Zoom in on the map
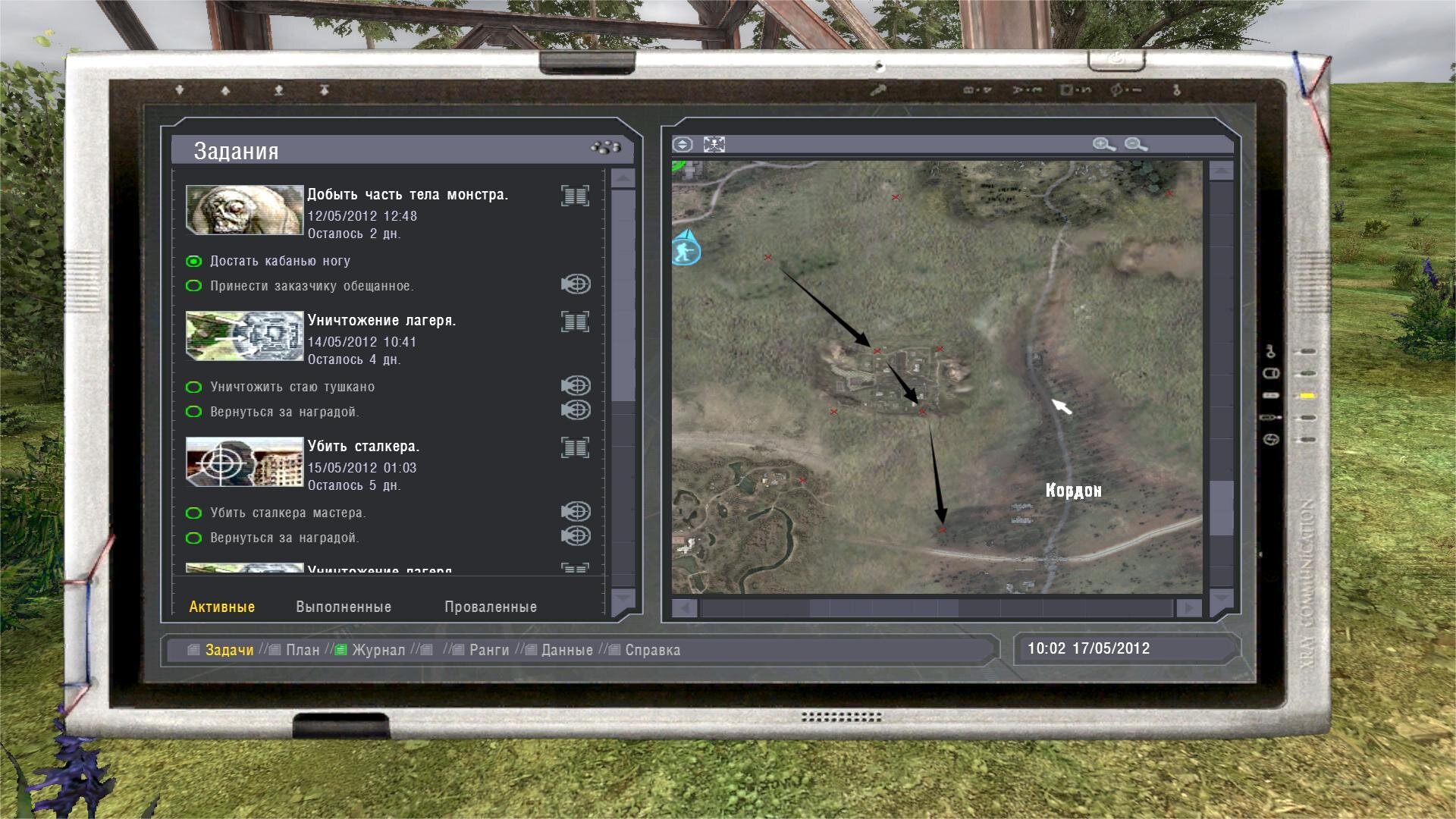 click(x=1103, y=144)
